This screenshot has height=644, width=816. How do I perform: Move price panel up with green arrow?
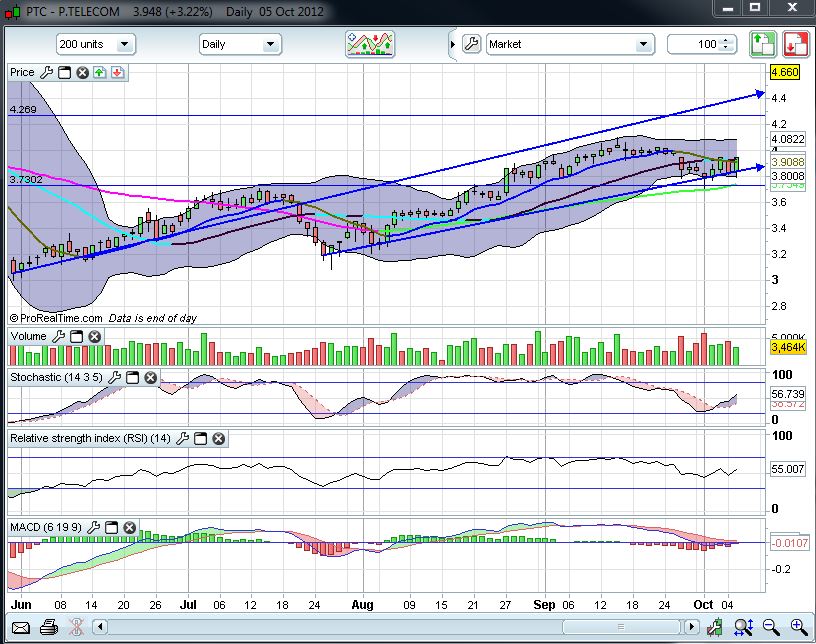coord(99,72)
